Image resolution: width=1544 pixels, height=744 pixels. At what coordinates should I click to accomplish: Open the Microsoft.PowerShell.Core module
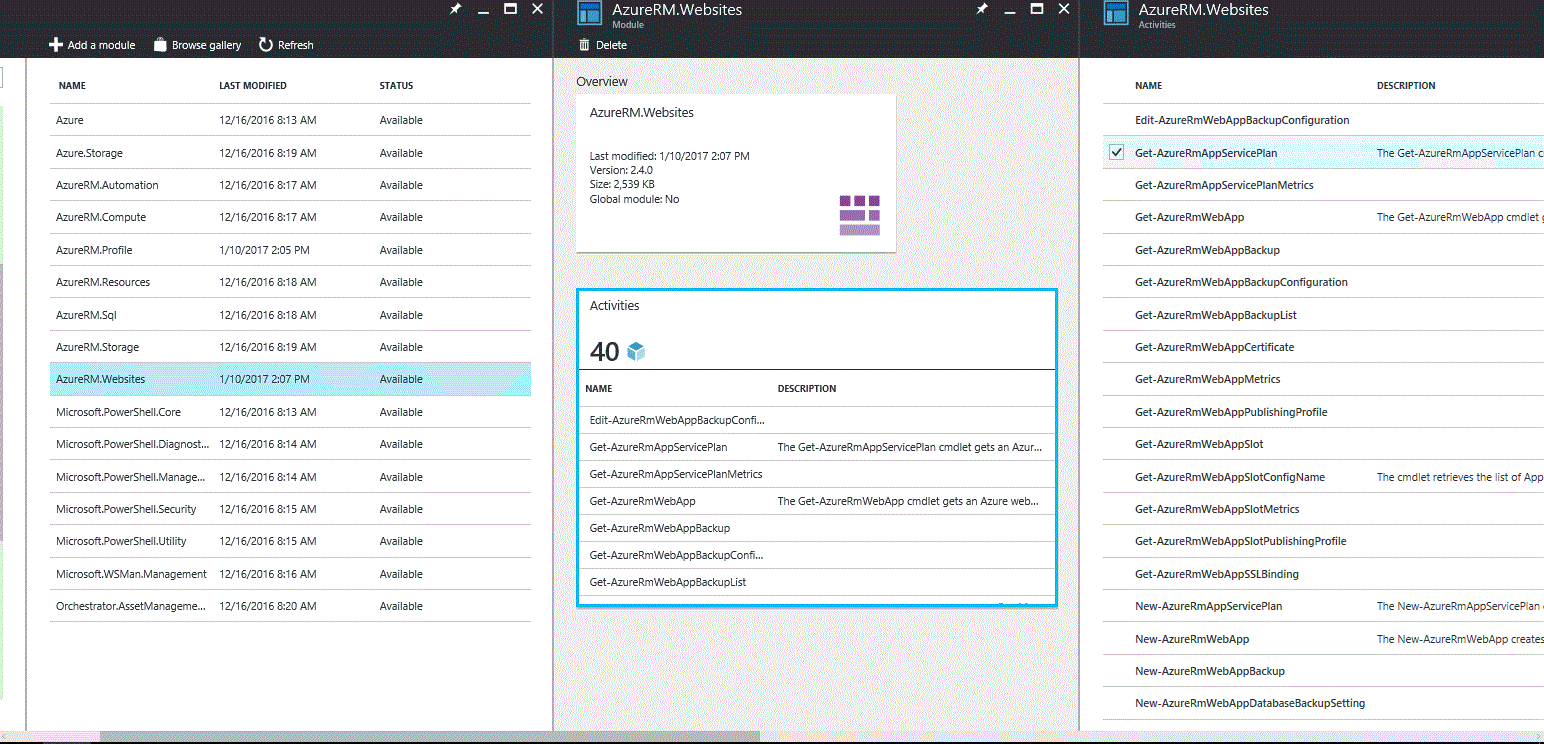point(290,412)
